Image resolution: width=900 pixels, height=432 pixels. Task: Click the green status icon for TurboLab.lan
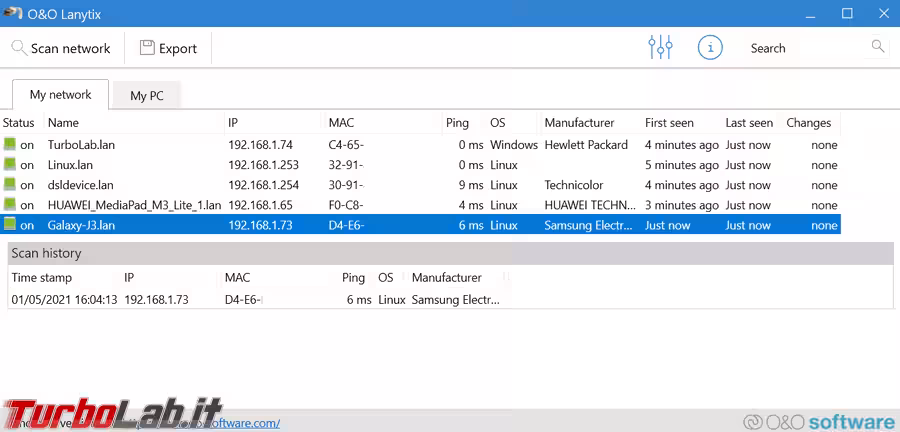pos(10,145)
